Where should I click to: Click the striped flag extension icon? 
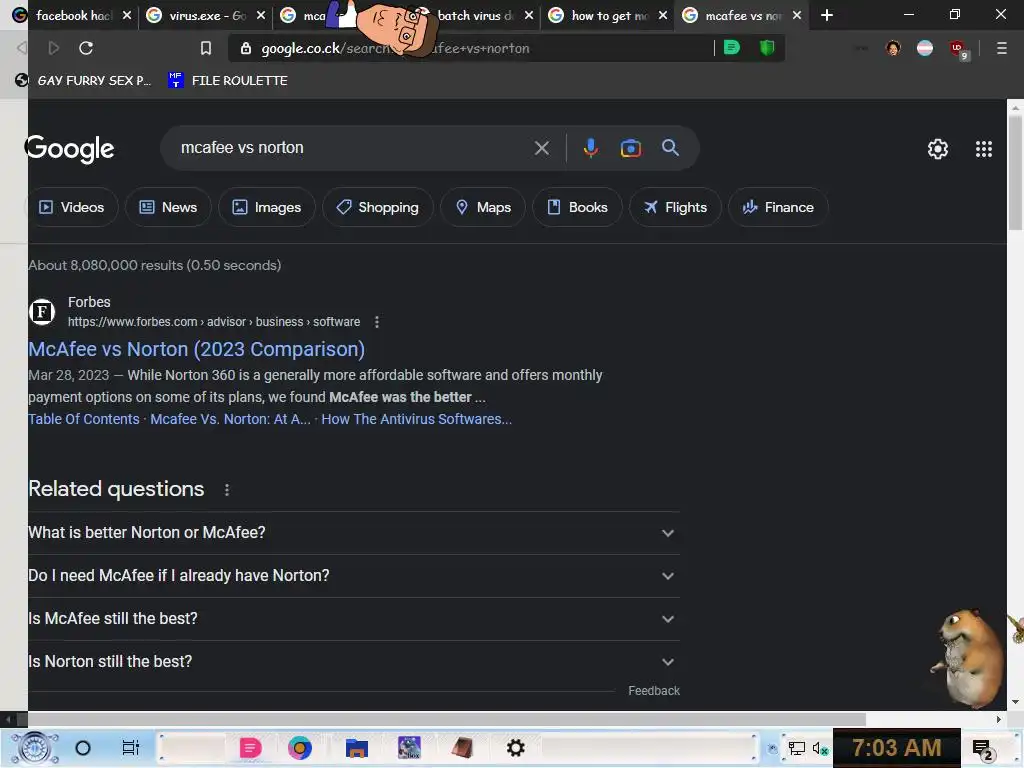click(925, 48)
